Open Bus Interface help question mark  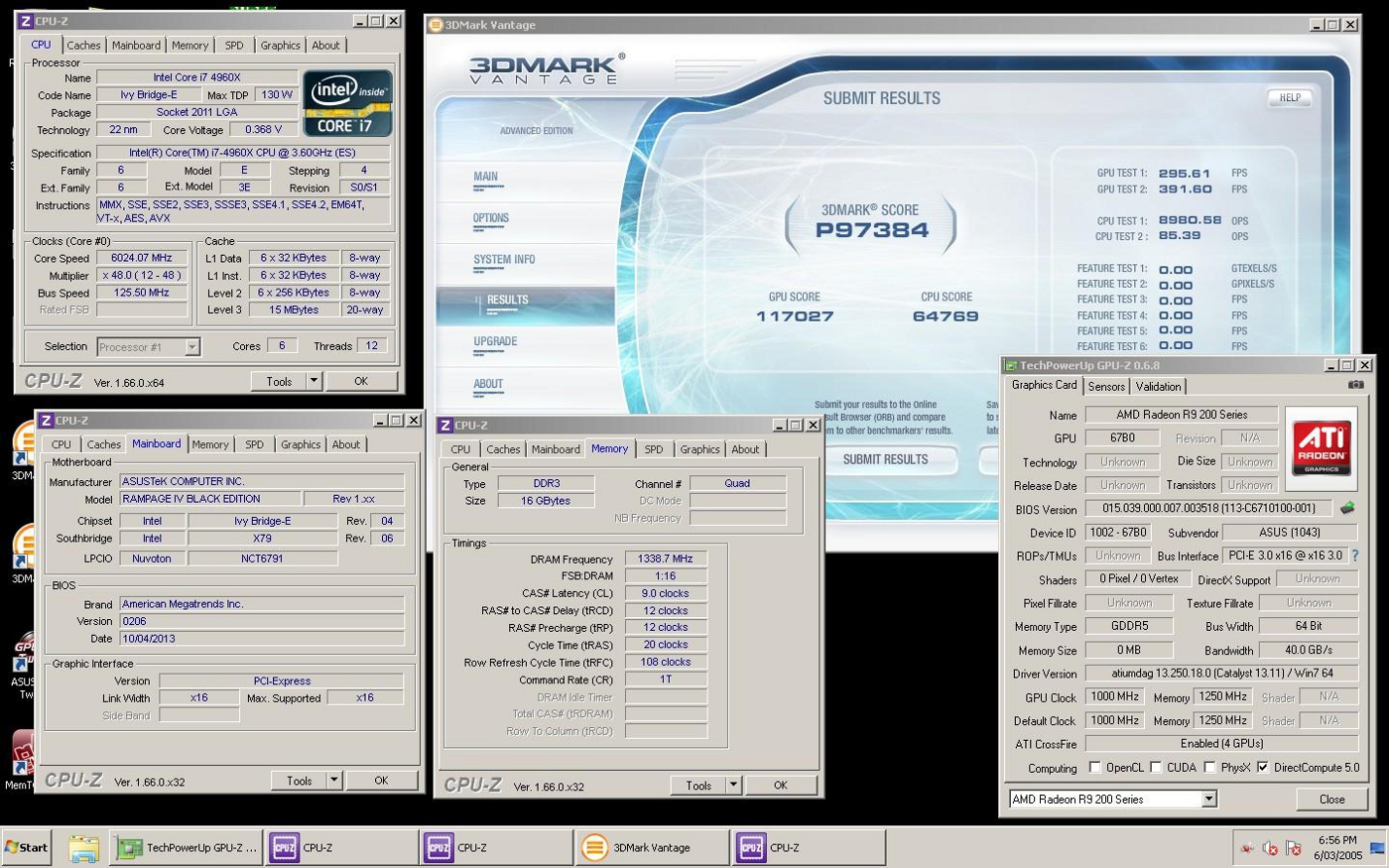tap(1355, 556)
